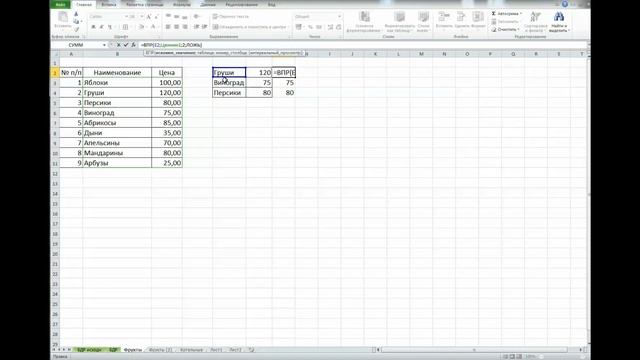Select the Фрукты sheet tab

133,350
